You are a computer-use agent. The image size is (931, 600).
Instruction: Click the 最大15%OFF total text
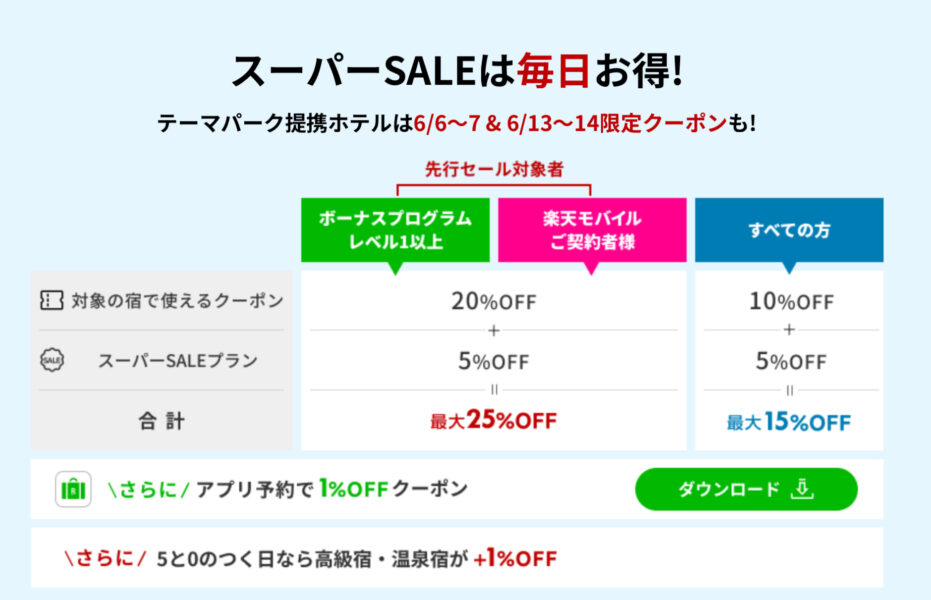point(789,421)
